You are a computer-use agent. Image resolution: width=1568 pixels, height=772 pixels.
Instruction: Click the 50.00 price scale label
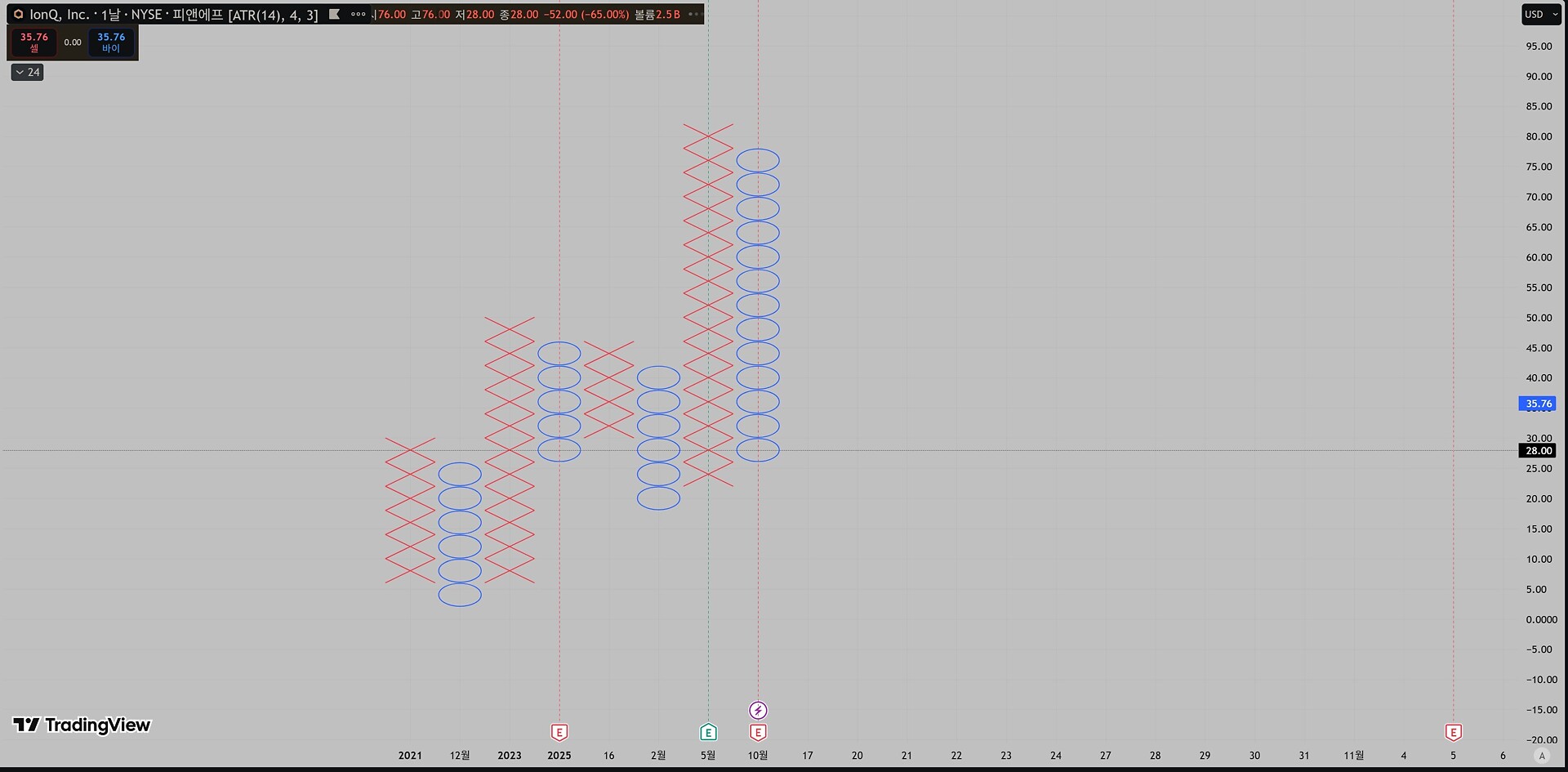pos(1539,318)
